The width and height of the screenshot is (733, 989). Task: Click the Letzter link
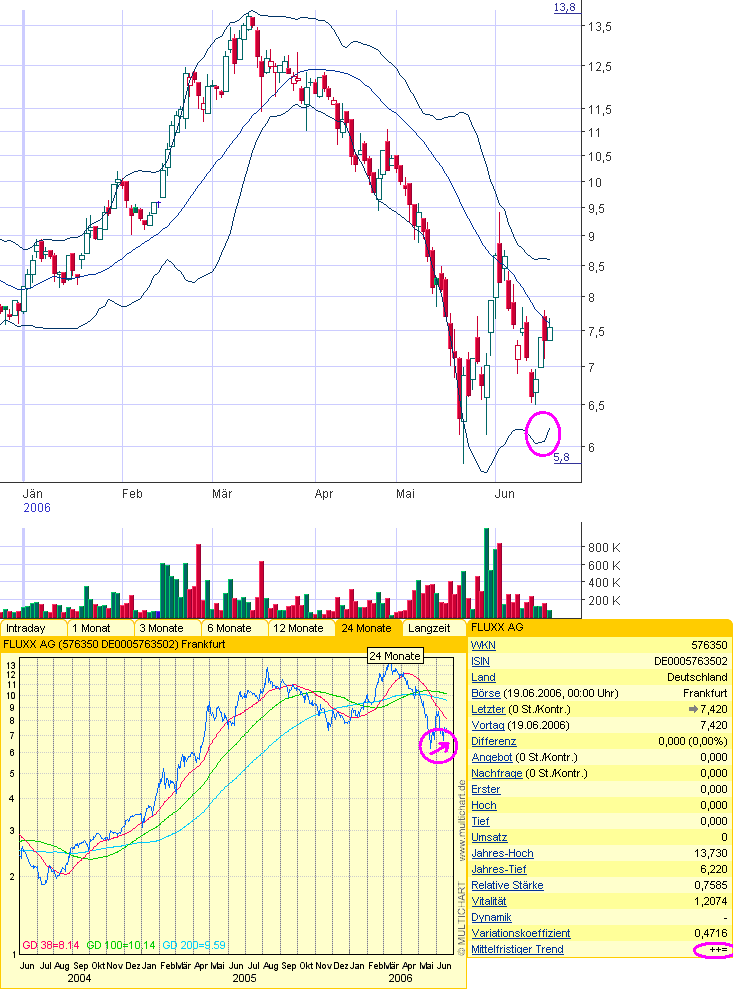pyautogui.click(x=488, y=709)
